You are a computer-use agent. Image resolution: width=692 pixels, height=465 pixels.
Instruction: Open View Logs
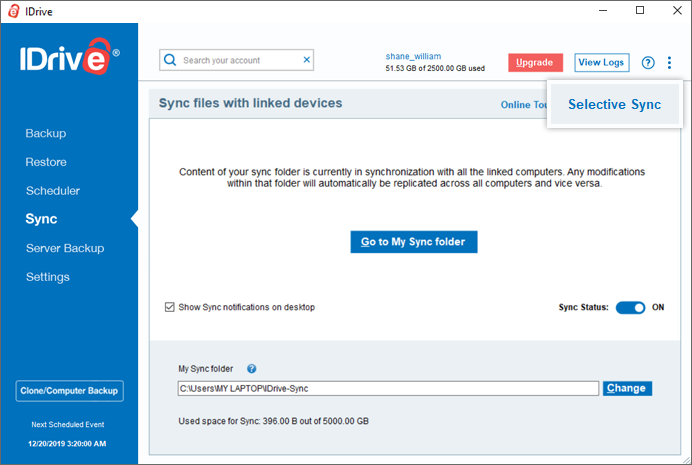pos(602,63)
